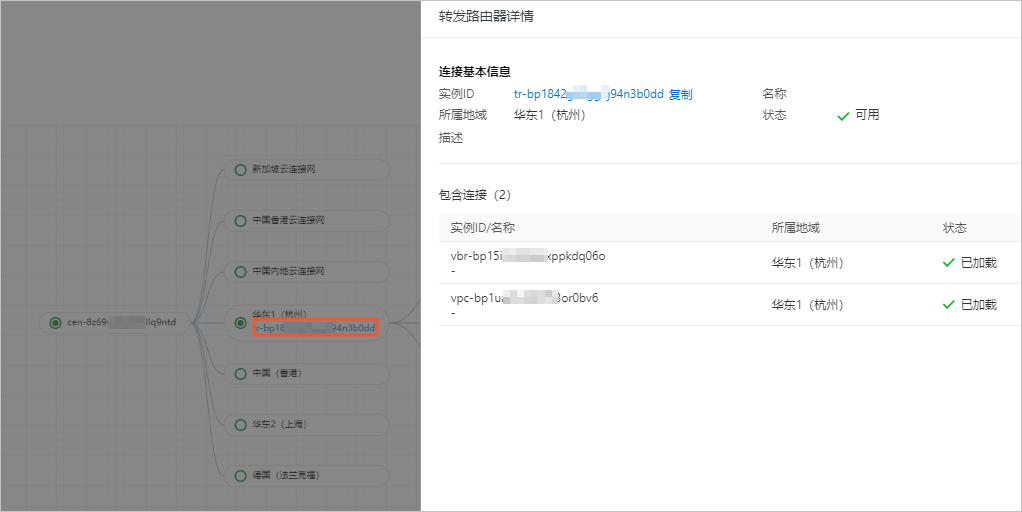Click the circle icon of 中国香港云连接网

click(x=241, y=221)
